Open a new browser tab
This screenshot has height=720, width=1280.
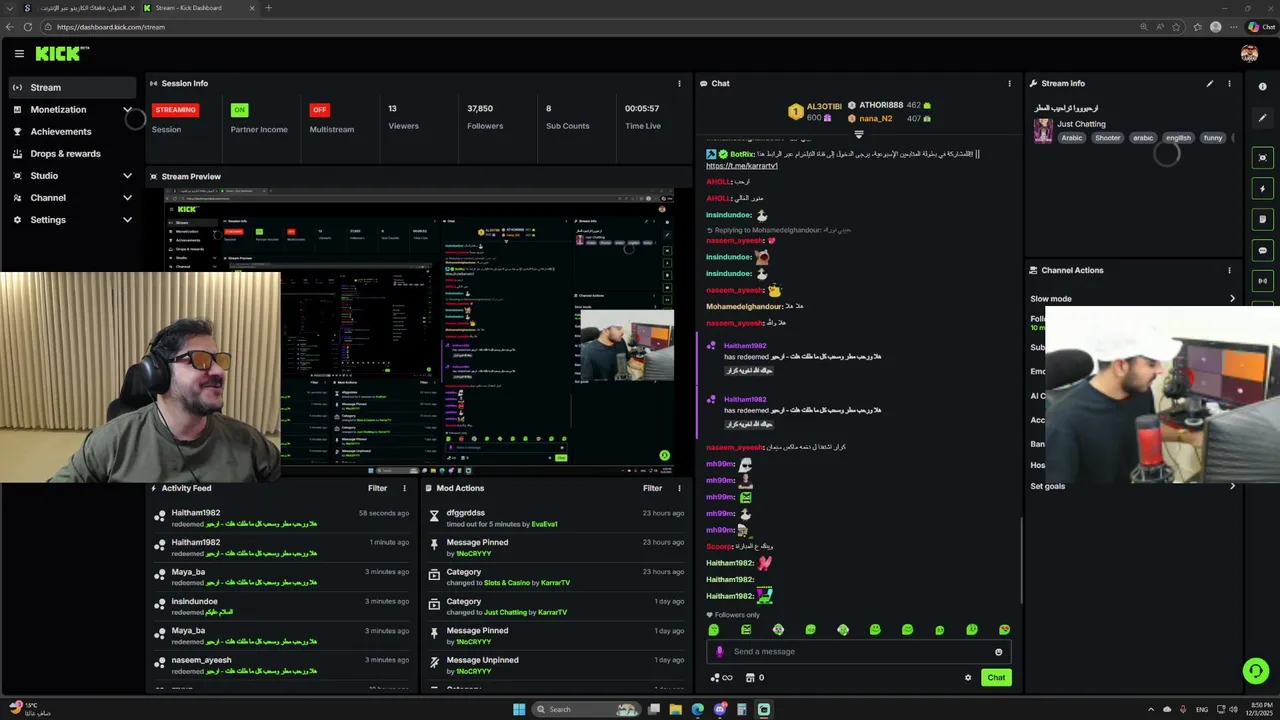268,8
